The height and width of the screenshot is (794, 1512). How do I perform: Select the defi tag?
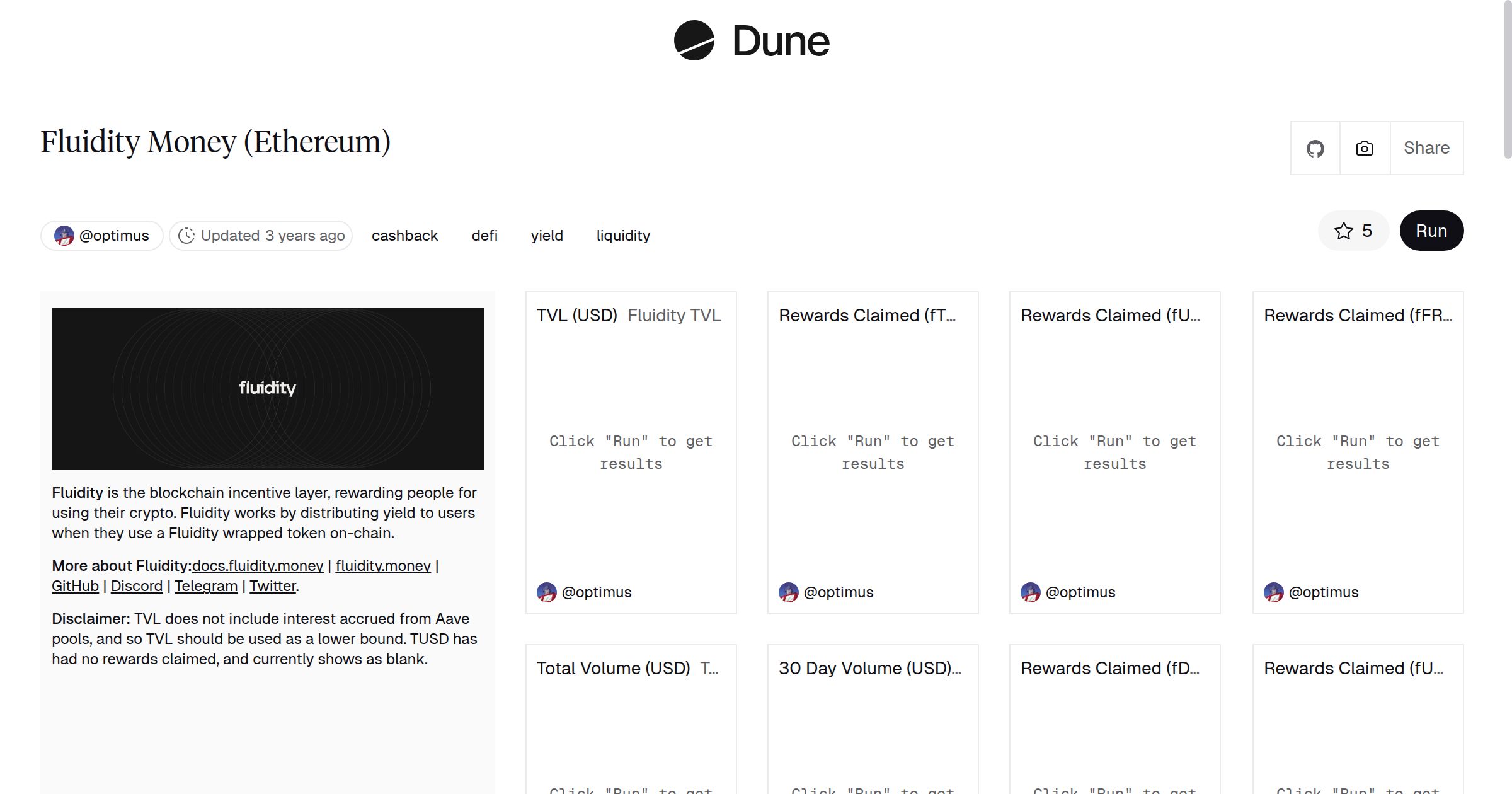484,236
